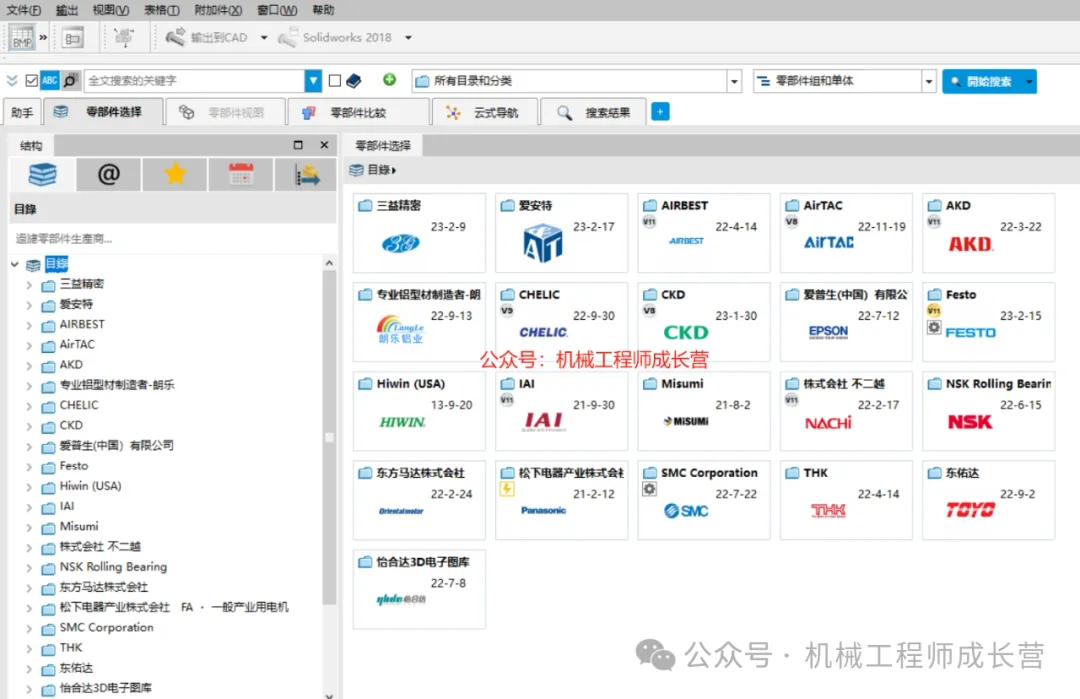
Task: Click the Solidworks 2018 toolbar icon
Action: (x=288, y=37)
